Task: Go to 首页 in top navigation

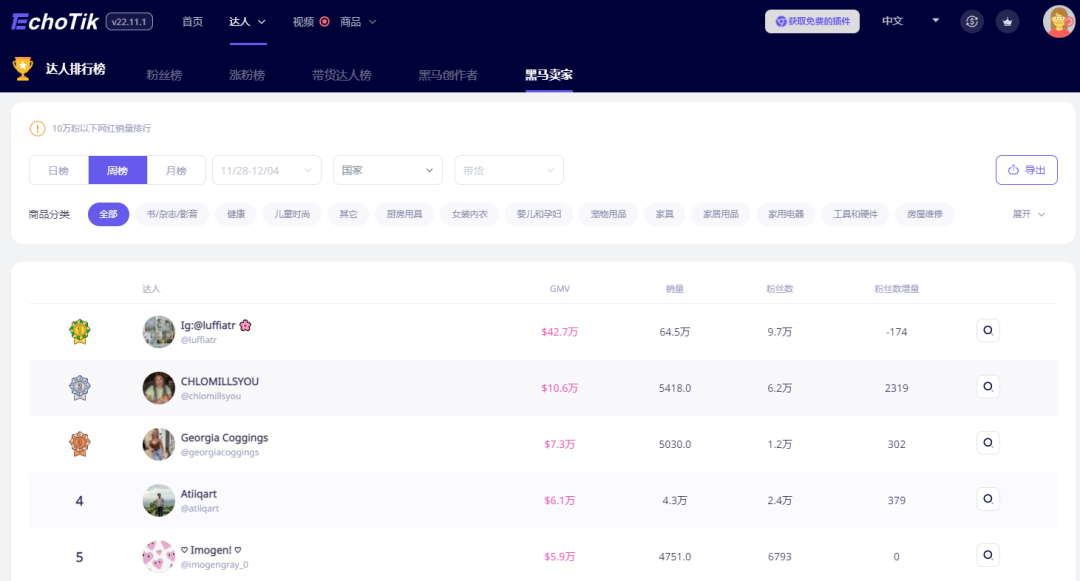Action: [x=192, y=22]
